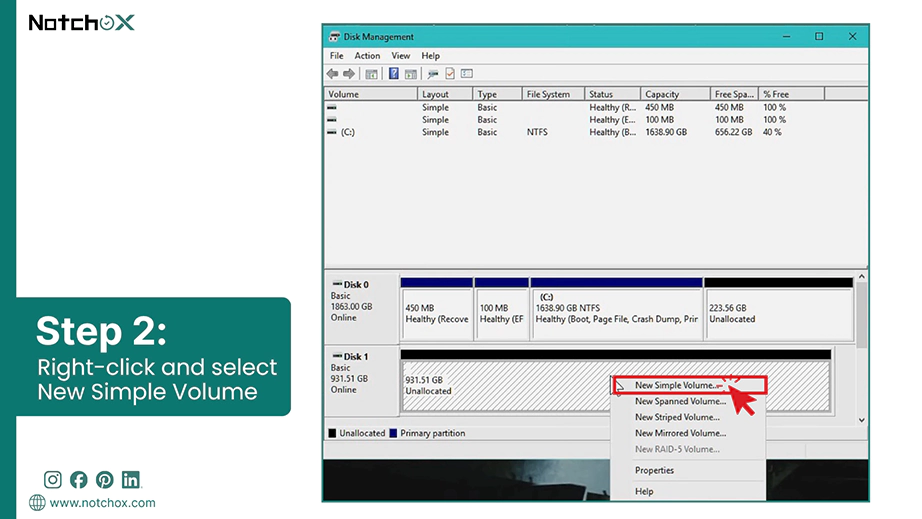Viewport: 922px width, 519px height.
Task: Click the blue Help question-mark toolbar icon
Action: click(x=394, y=73)
